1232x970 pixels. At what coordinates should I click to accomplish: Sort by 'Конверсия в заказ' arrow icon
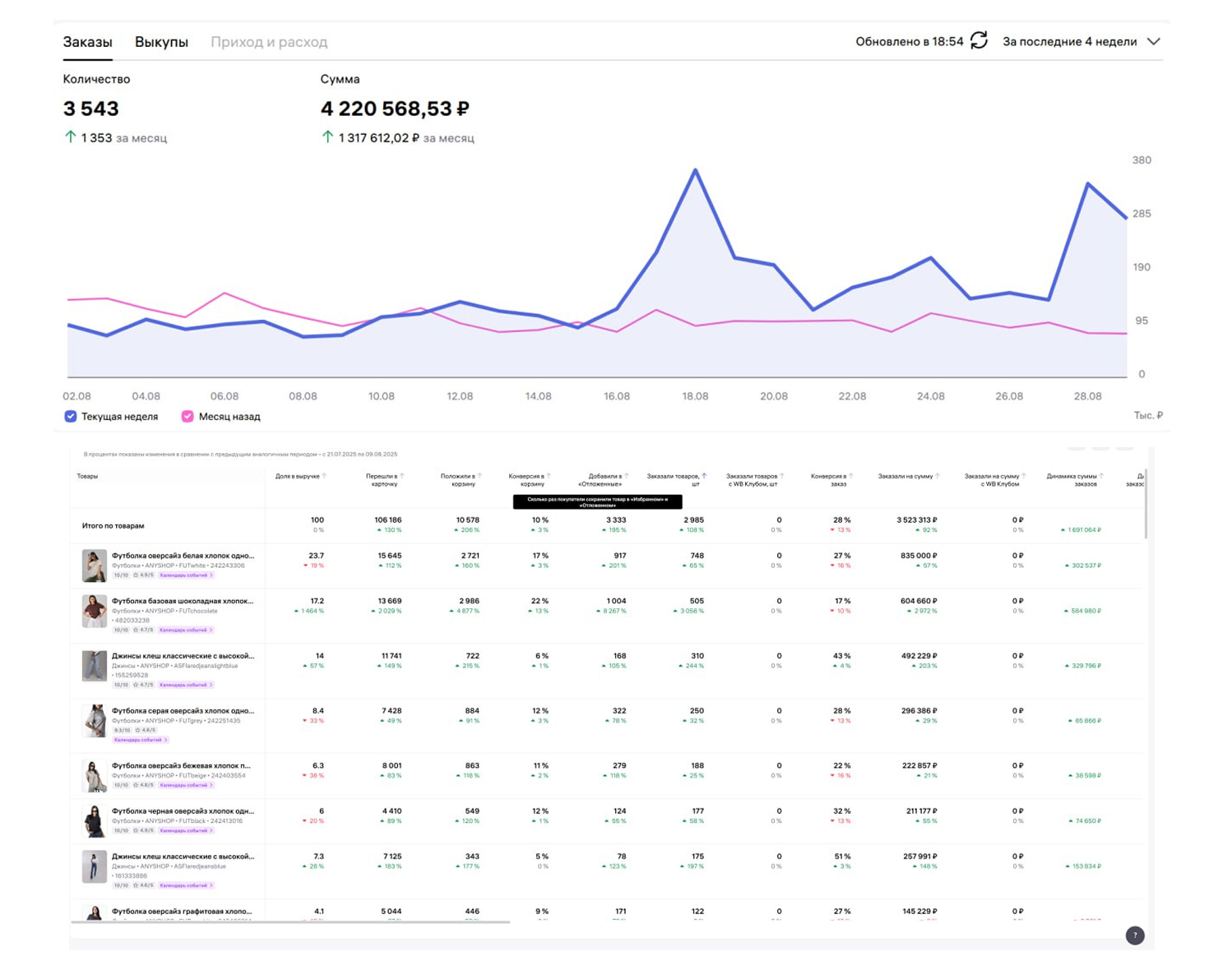point(851,476)
